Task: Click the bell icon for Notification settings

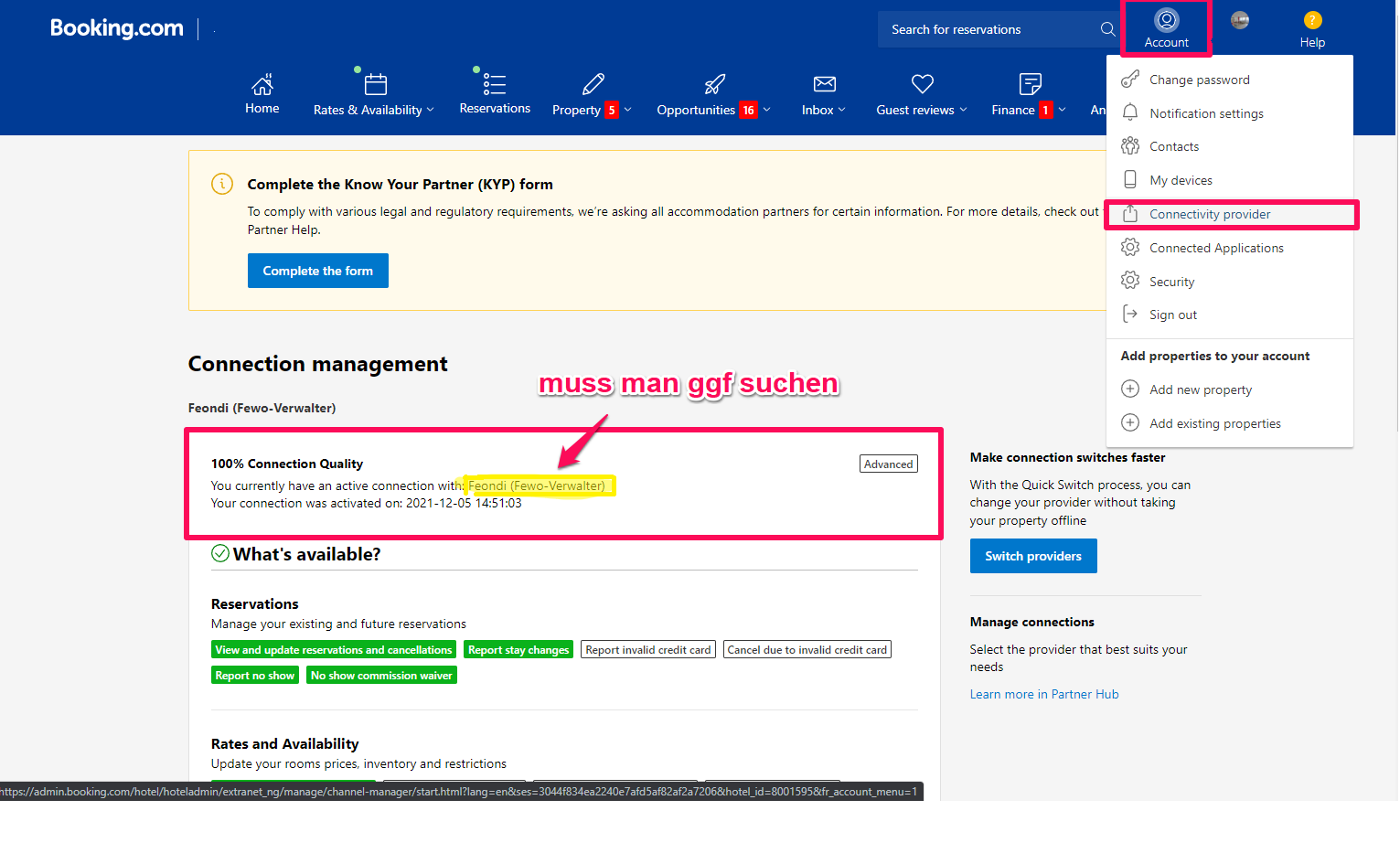Action: point(1130,112)
